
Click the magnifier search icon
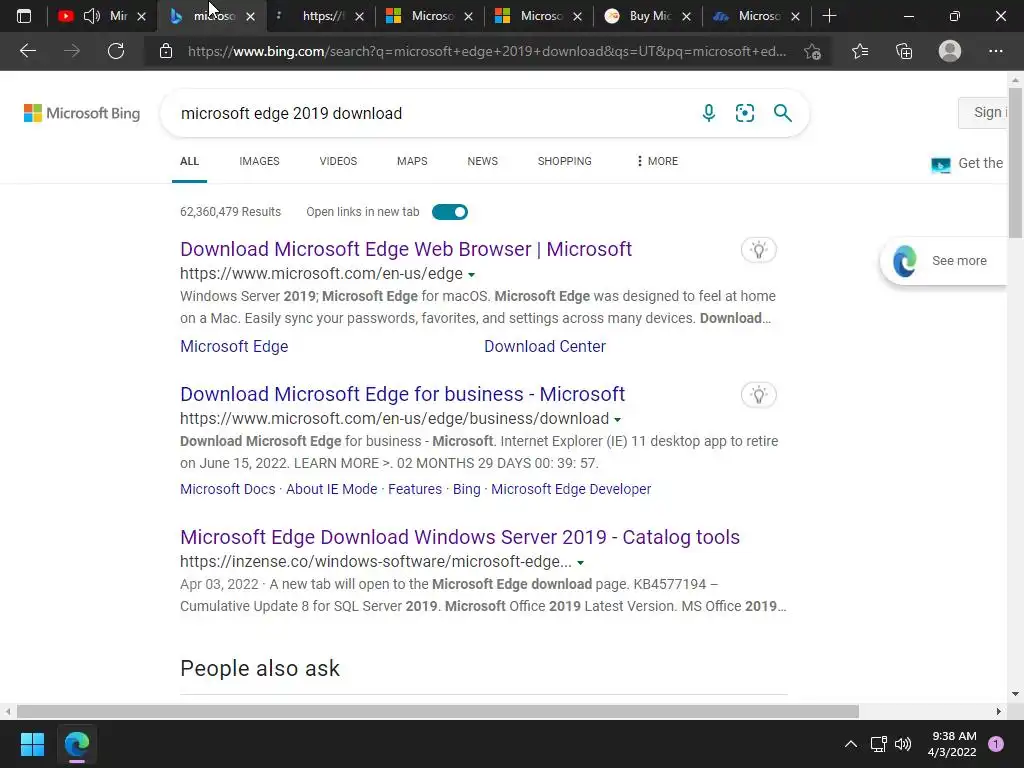pyautogui.click(x=782, y=113)
